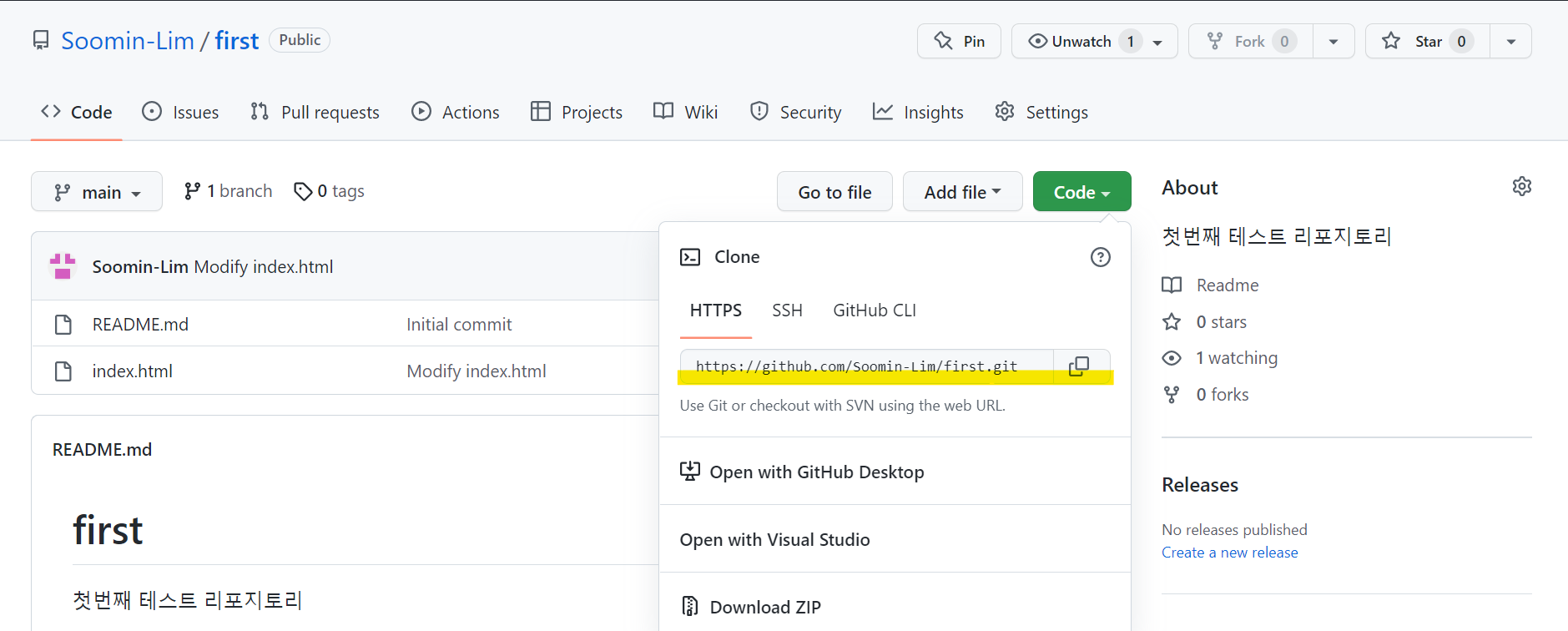Screen dimensions: 1568x631
Task: Open the Code tab
Action: pos(77,112)
